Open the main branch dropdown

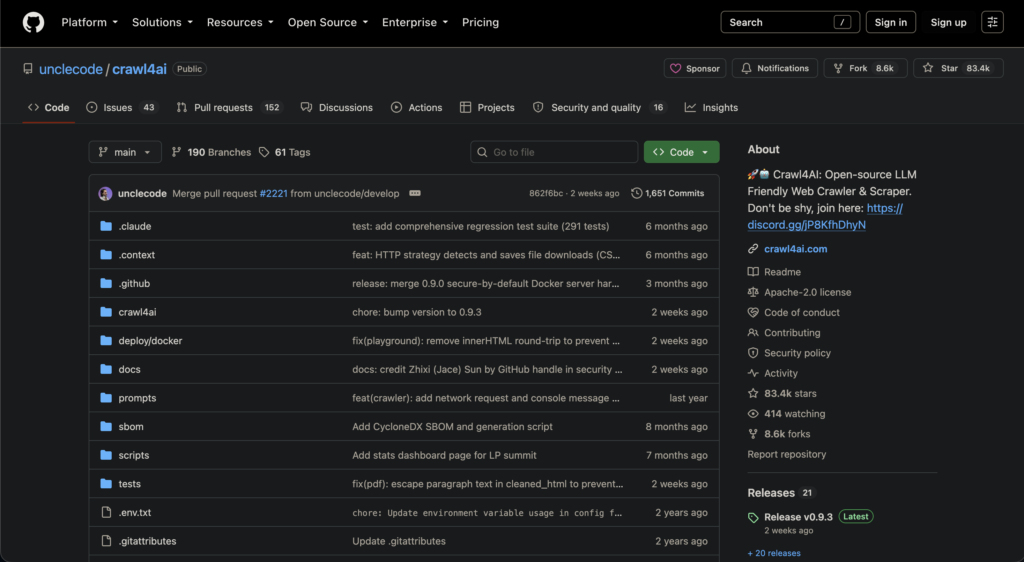tap(125, 152)
